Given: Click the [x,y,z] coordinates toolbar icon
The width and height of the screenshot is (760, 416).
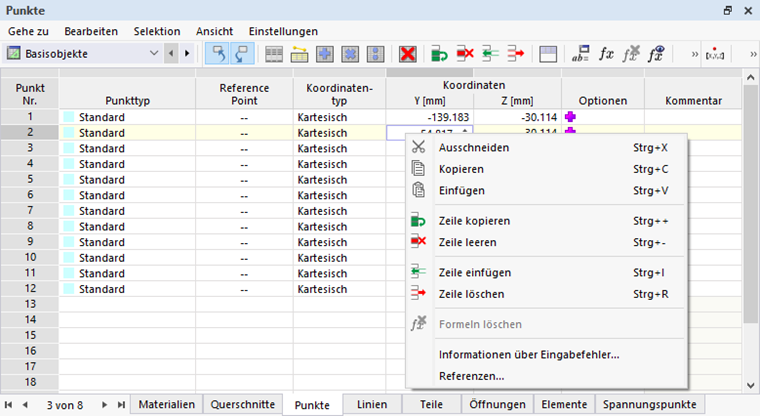Looking at the screenshot, I should click(715, 54).
